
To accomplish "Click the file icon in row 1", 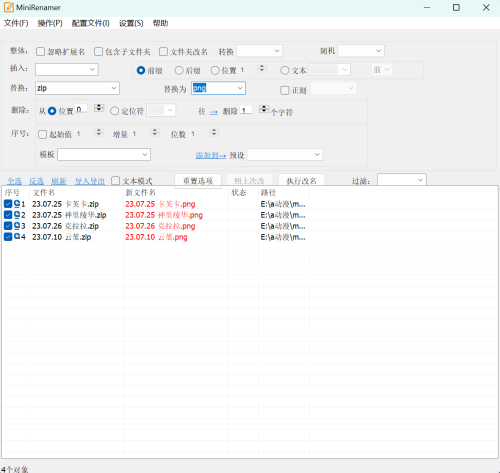I will (x=17, y=204).
